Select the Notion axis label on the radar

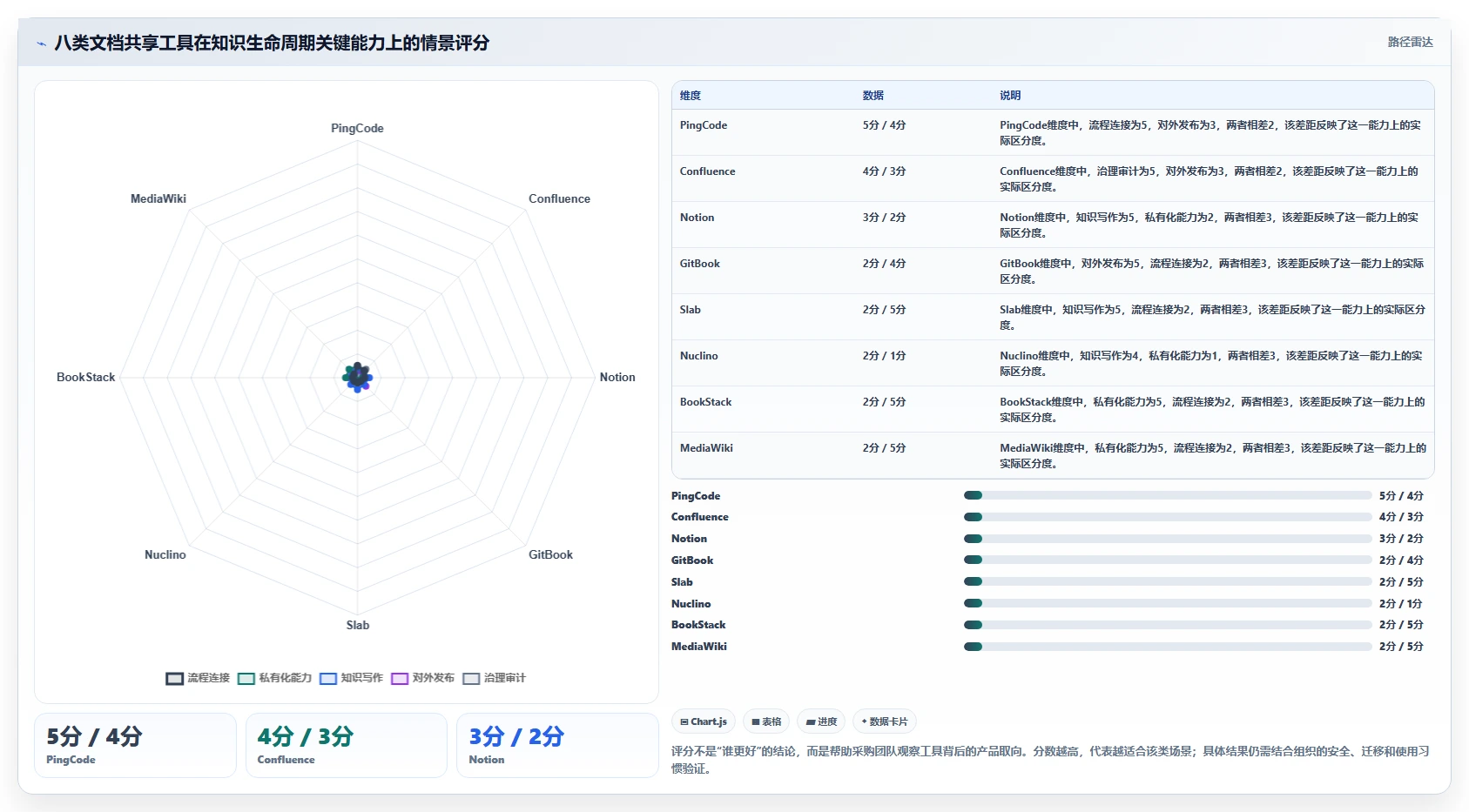(x=617, y=377)
